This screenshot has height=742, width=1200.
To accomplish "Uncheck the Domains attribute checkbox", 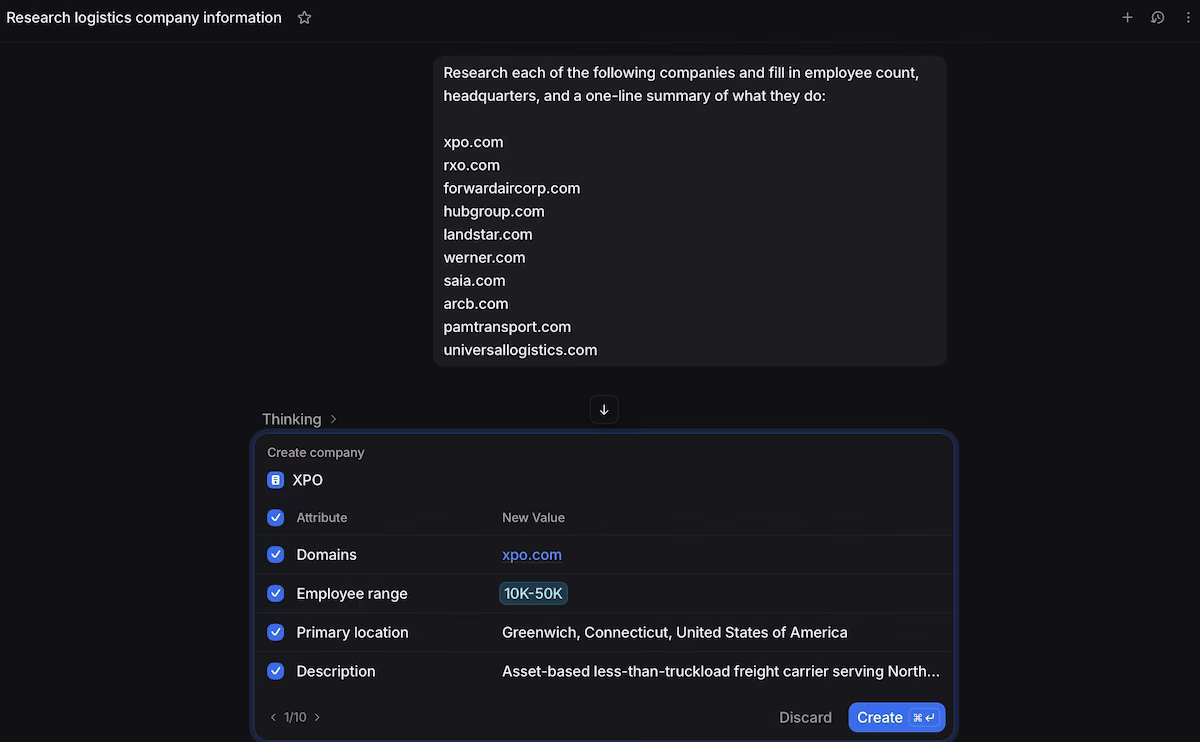I will 276,555.
